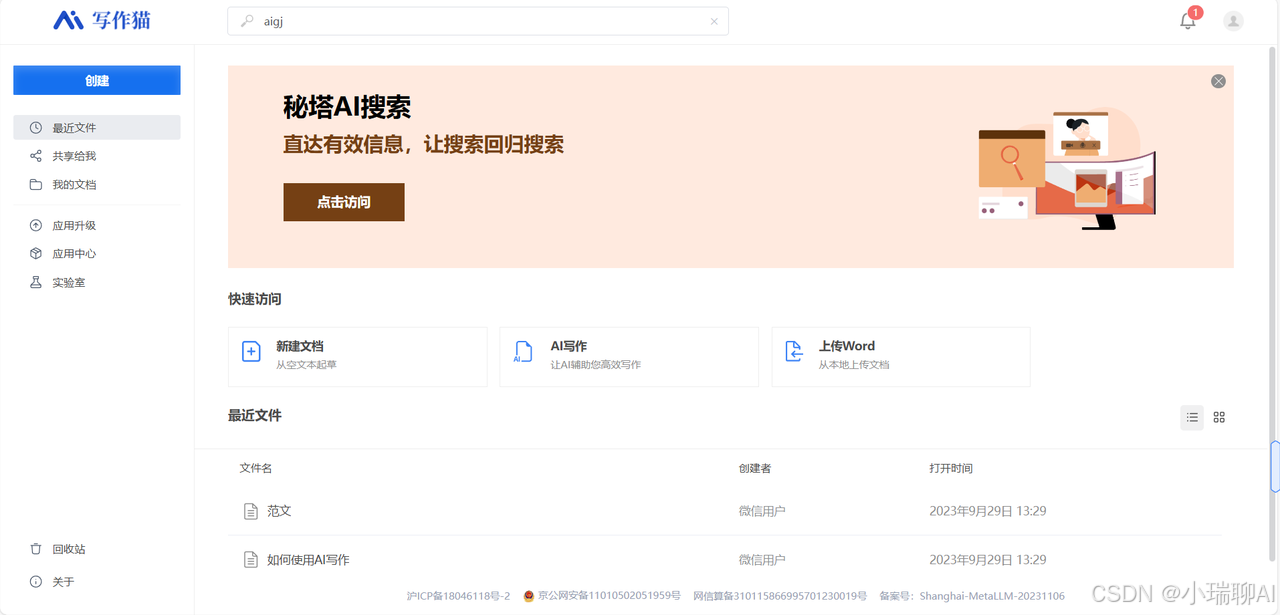Click the AI写作 quick access card
Image resolution: width=1280 pixels, height=615 pixels.
pos(629,357)
